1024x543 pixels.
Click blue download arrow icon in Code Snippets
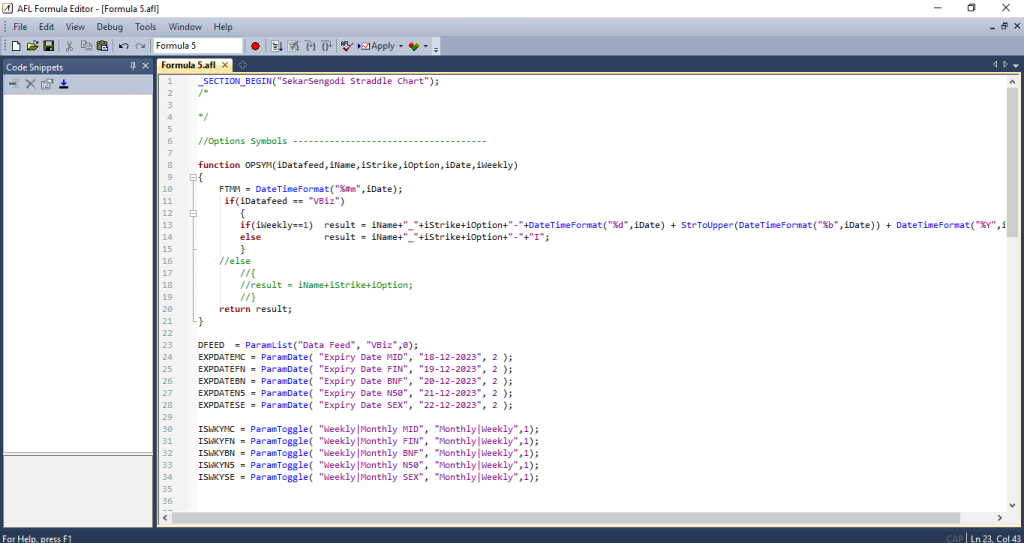click(63, 84)
